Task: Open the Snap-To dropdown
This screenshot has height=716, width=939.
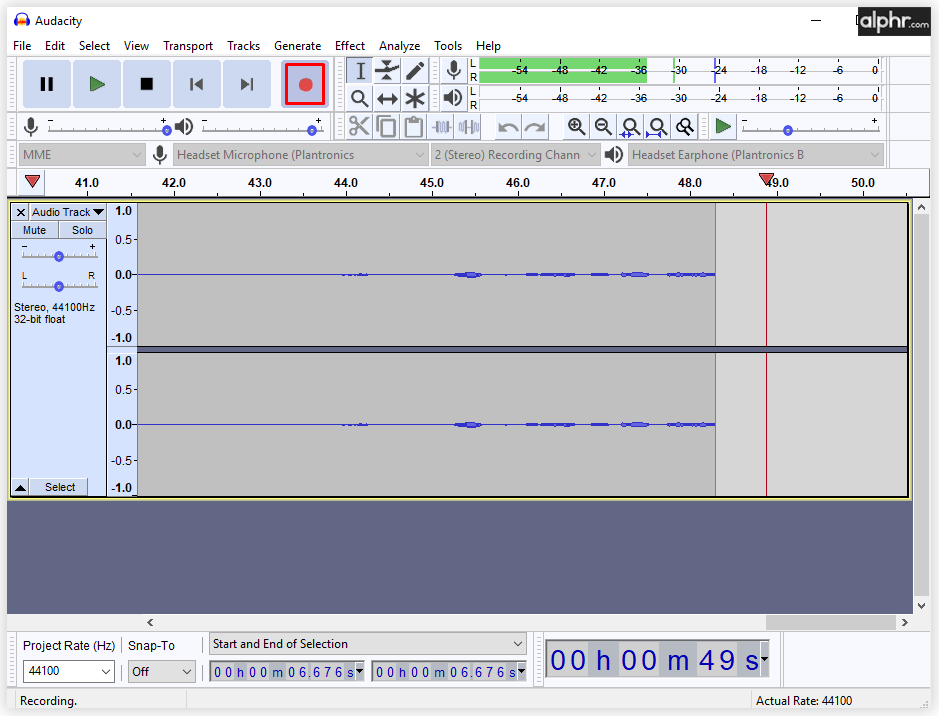Action: 161,672
